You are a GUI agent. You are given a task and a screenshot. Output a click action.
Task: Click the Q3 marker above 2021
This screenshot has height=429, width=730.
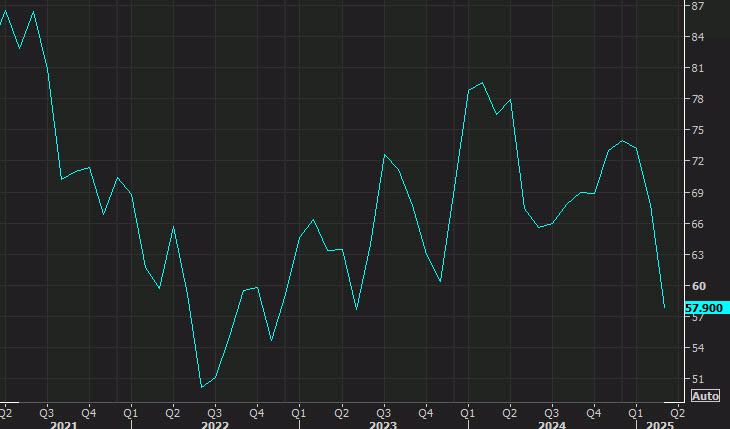[x=47, y=413]
